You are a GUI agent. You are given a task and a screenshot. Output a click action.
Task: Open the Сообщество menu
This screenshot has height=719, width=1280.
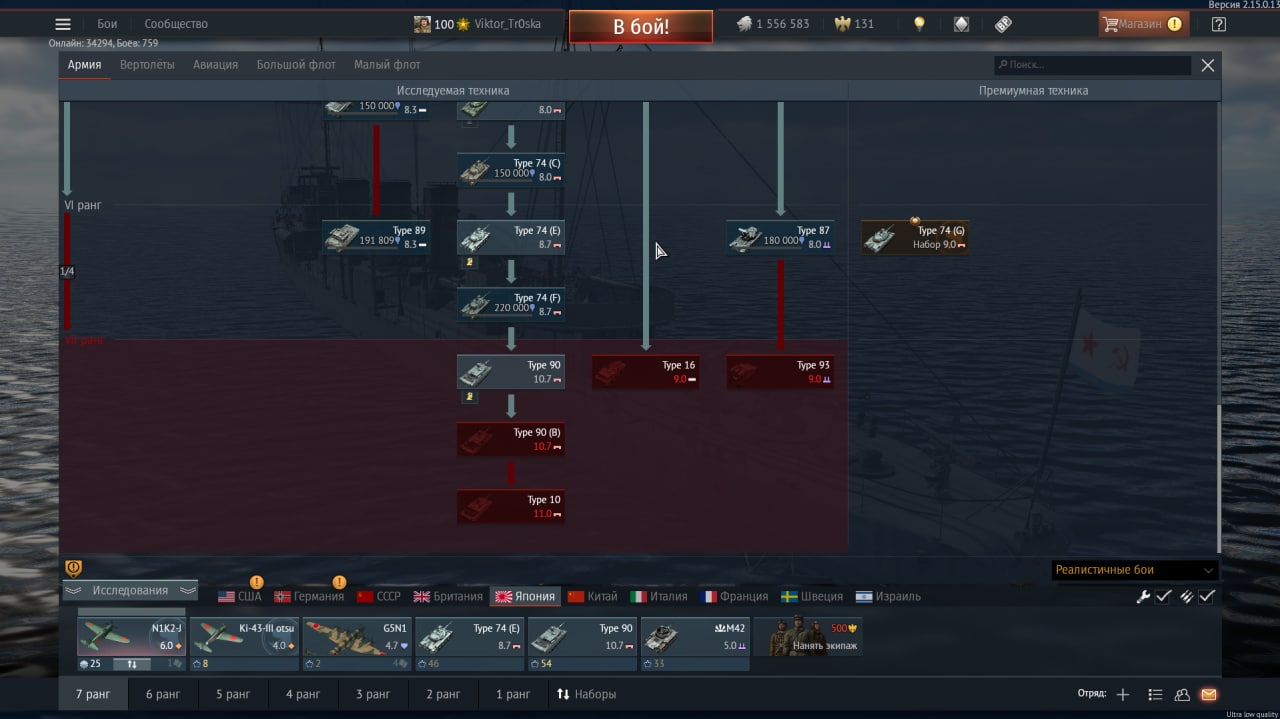click(x=176, y=24)
